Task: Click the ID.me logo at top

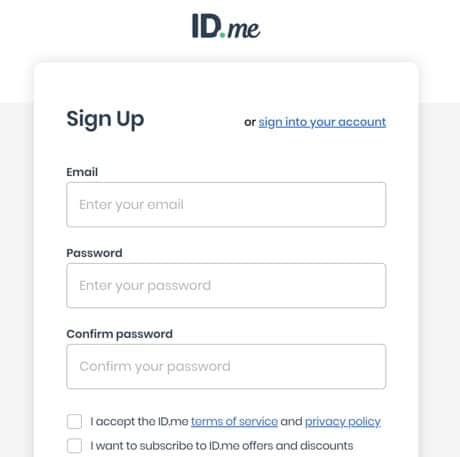Action: point(226,26)
